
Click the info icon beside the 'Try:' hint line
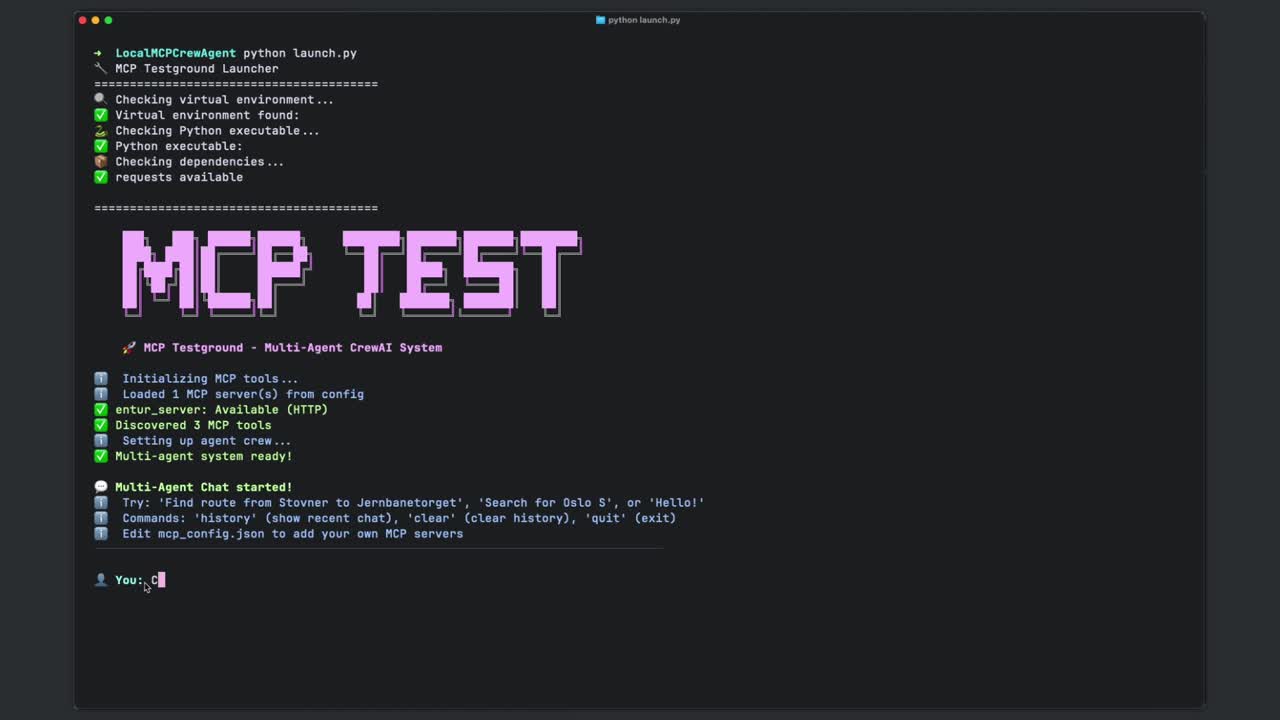100,503
